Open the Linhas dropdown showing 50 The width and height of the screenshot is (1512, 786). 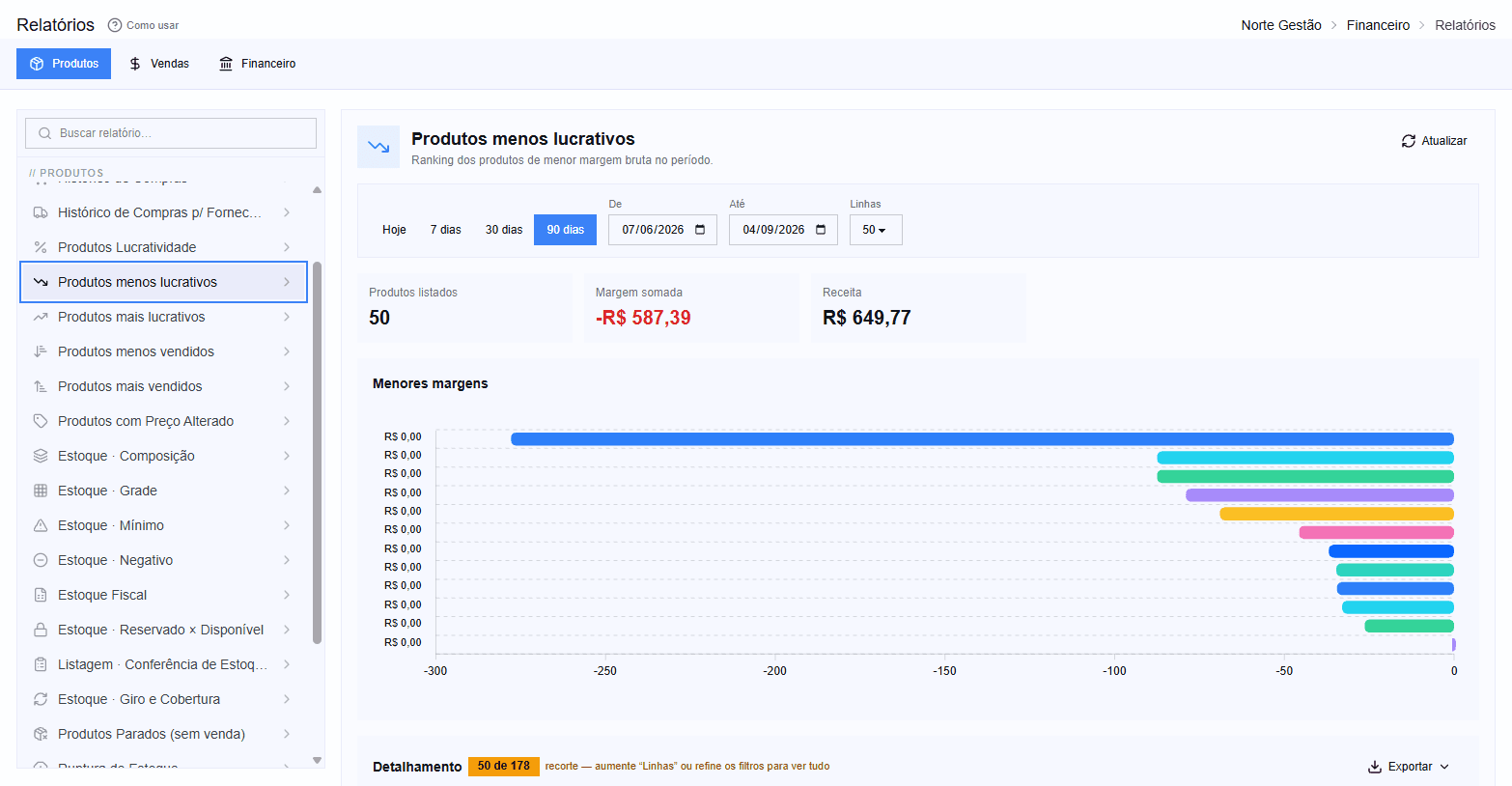point(876,230)
